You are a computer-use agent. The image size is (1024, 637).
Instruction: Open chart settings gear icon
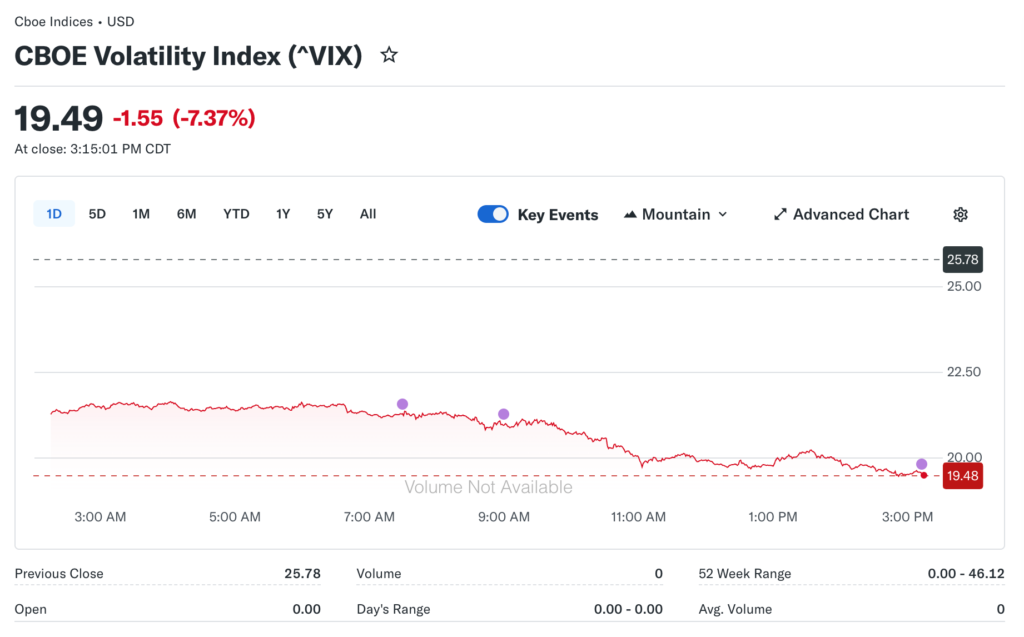960,214
